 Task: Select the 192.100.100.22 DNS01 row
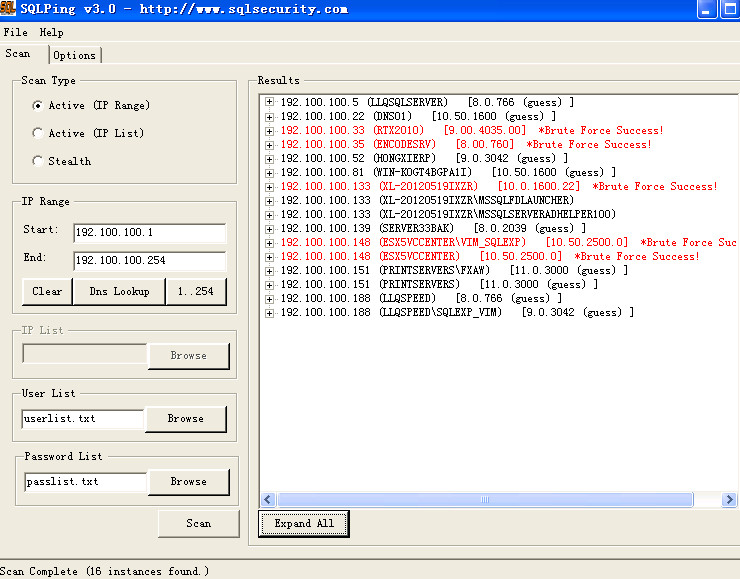pyautogui.click(x=418, y=117)
